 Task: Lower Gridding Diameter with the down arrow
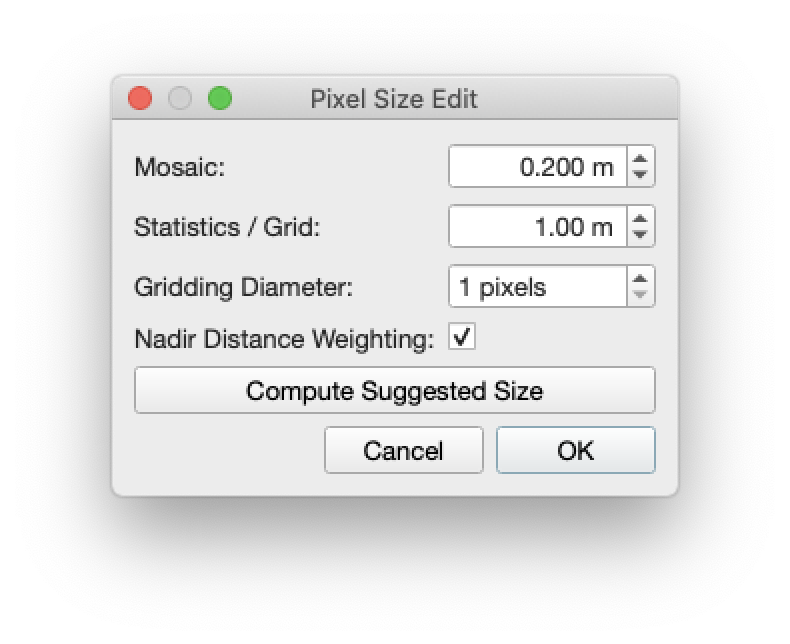[x=641, y=296]
